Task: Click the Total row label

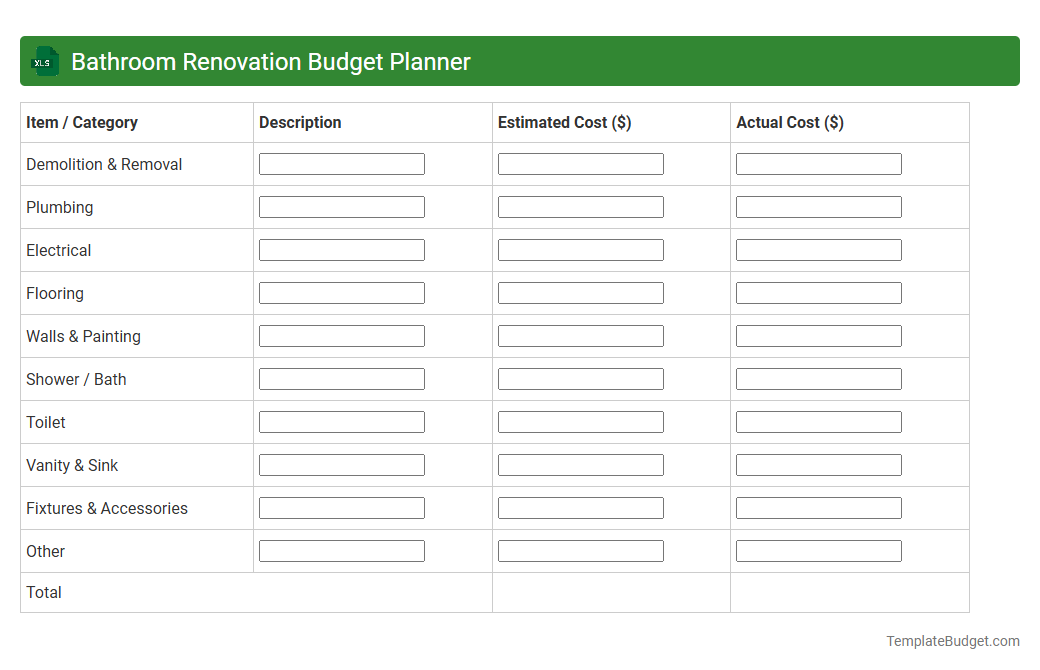Action: click(x=44, y=592)
